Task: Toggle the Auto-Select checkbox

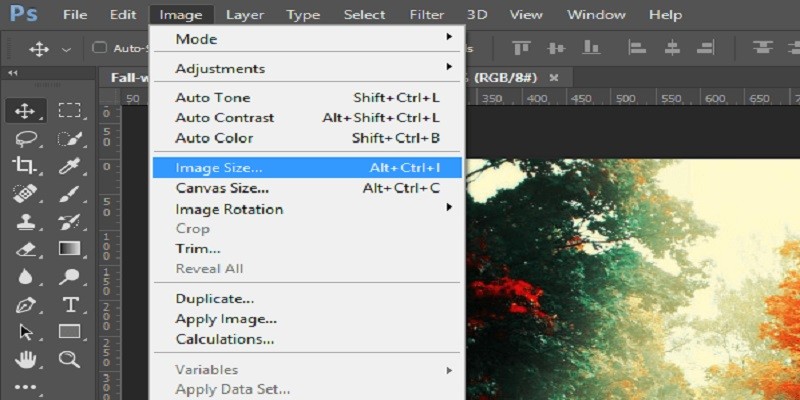Action: (99, 48)
